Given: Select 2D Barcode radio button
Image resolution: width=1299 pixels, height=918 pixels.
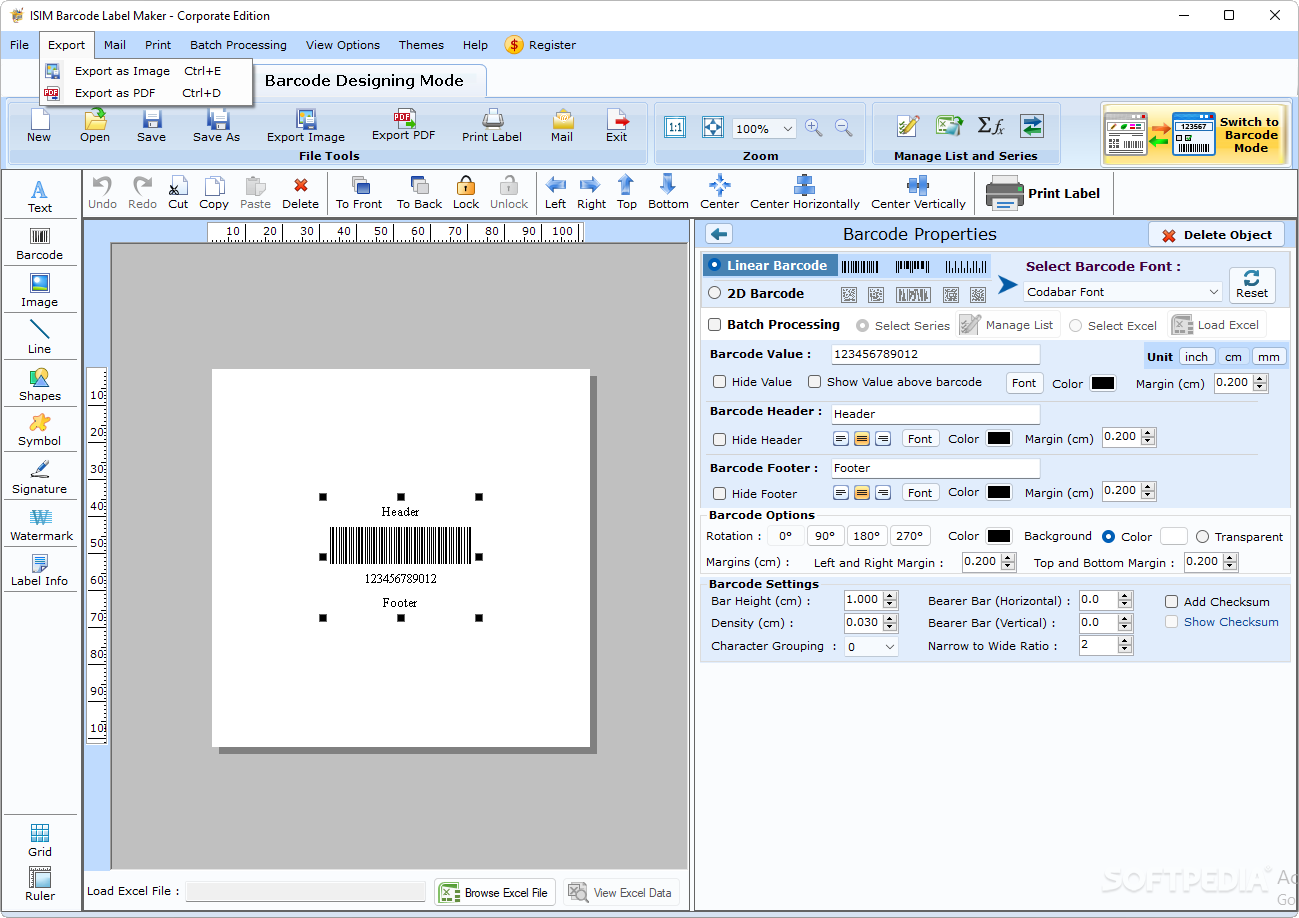Looking at the screenshot, I should (x=714, y=293).
